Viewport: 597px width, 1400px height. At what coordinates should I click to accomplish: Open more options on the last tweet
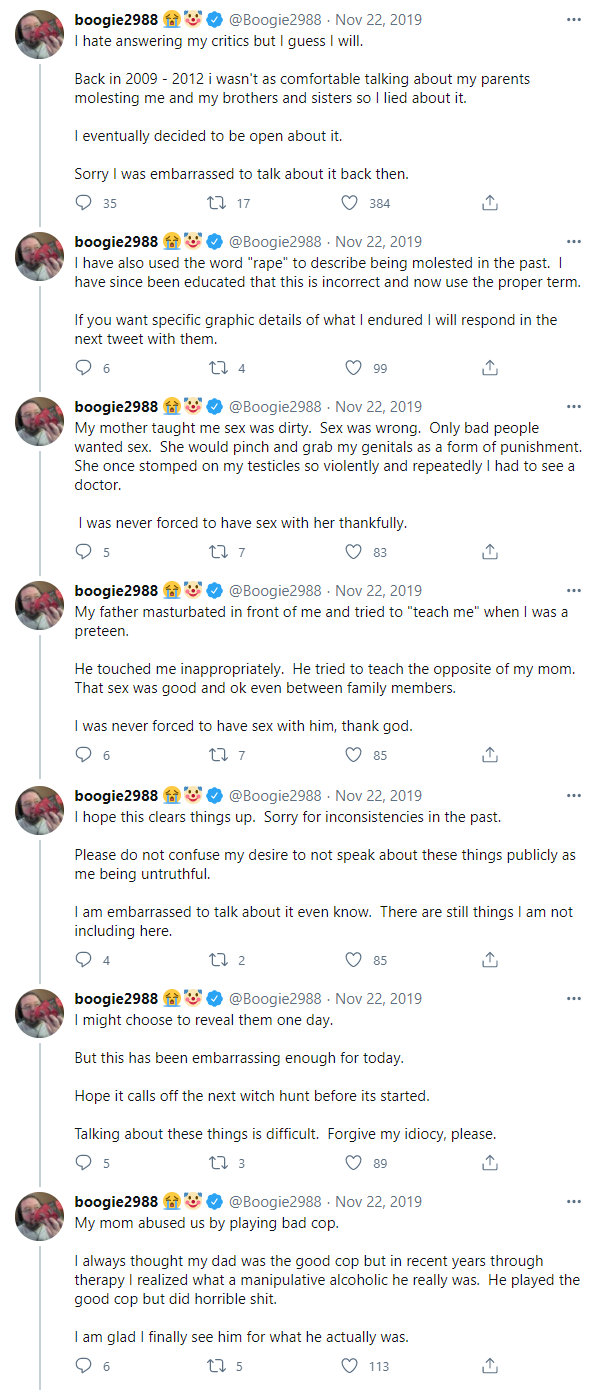click(x=573, y=1201)
